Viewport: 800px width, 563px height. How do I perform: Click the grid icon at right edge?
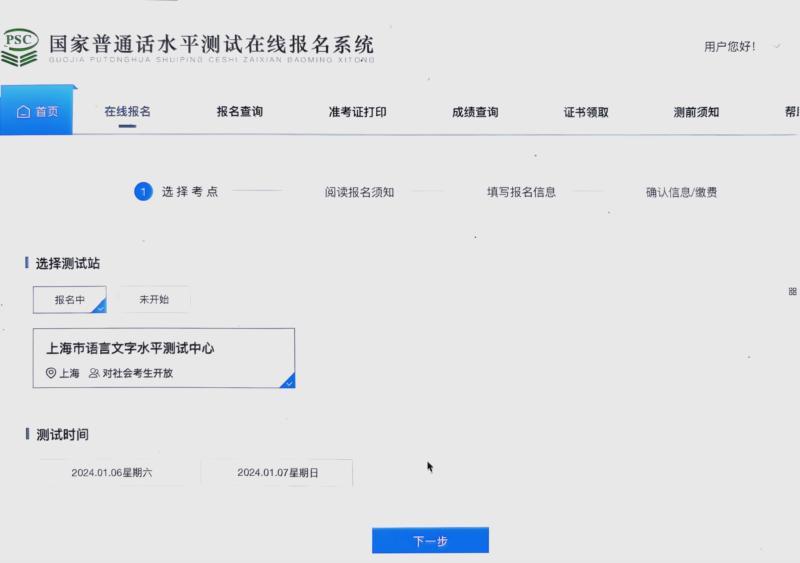tap(792, 291)
